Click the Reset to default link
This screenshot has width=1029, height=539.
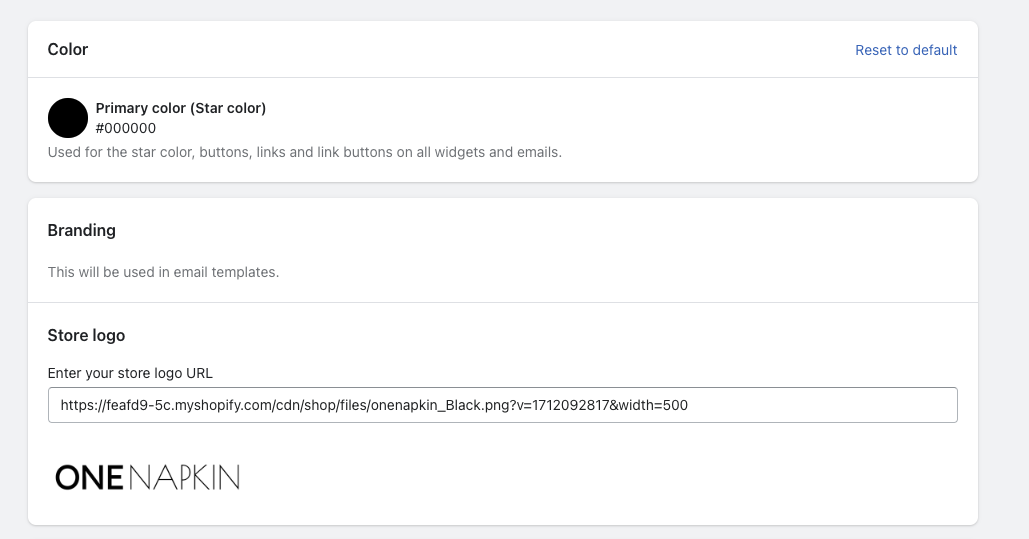906,50
